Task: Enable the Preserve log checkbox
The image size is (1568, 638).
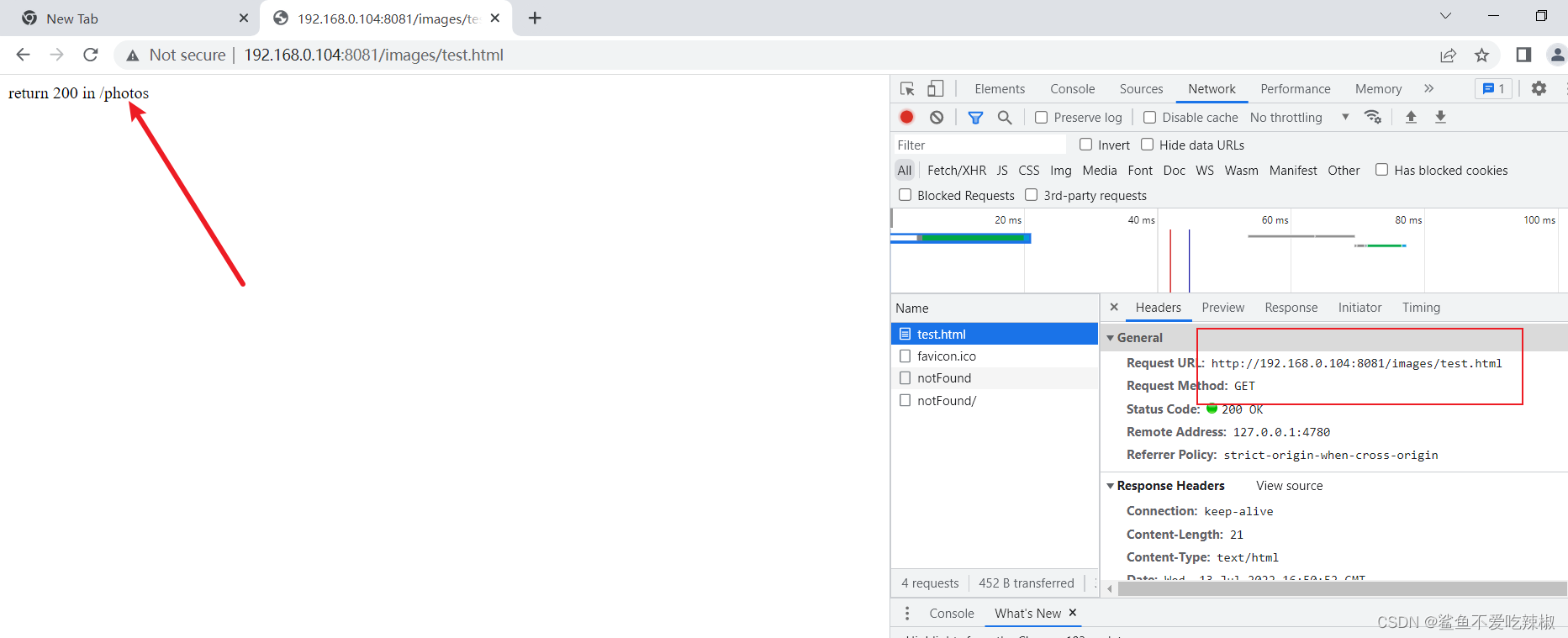Action: [x=1042, y=118]
